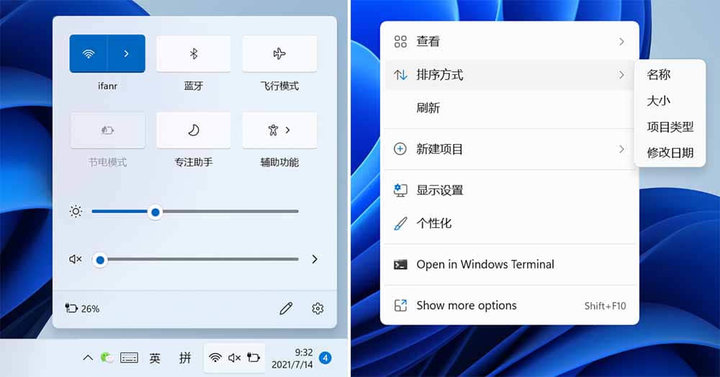720x377 pixels.
Task: Click the Windows Terminal icon
Action: click(x=400, y=264)
